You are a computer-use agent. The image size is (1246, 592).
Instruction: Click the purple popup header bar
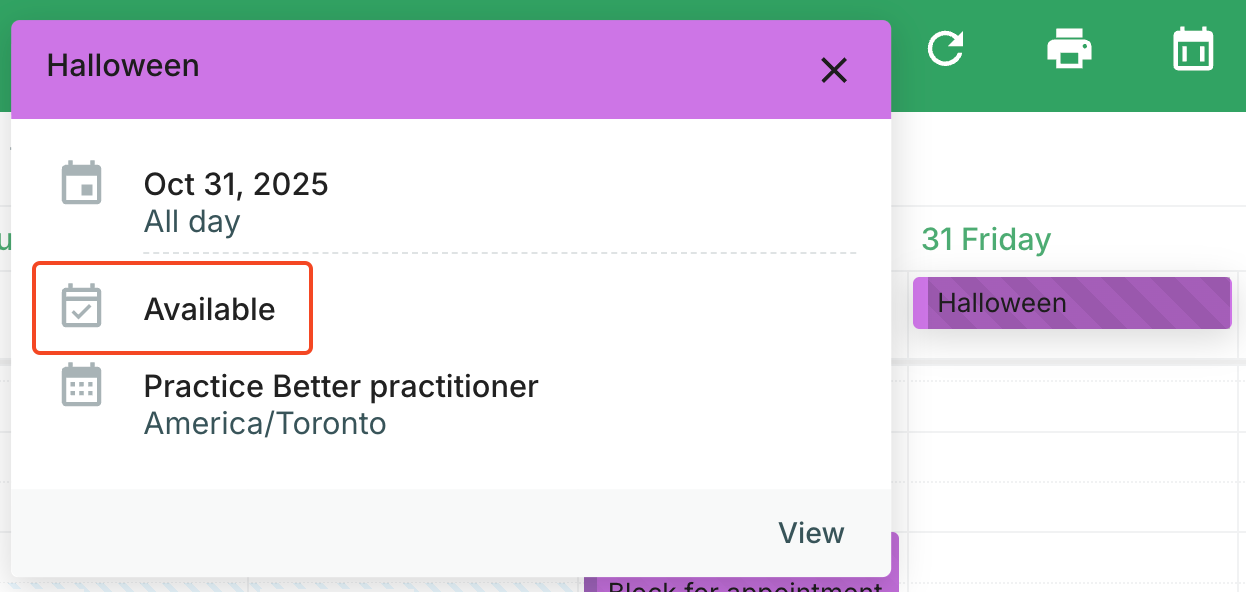click(x=500, y=68)
